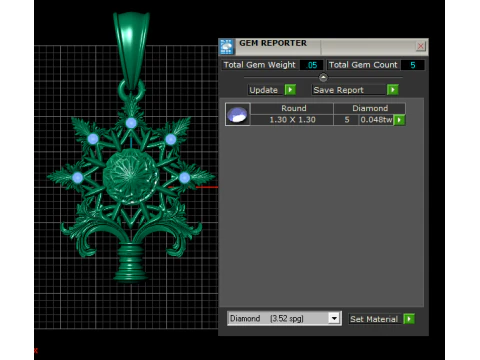Click the green arrow beside 0.048tw
The image size is (480, 360).
(399, 120)
